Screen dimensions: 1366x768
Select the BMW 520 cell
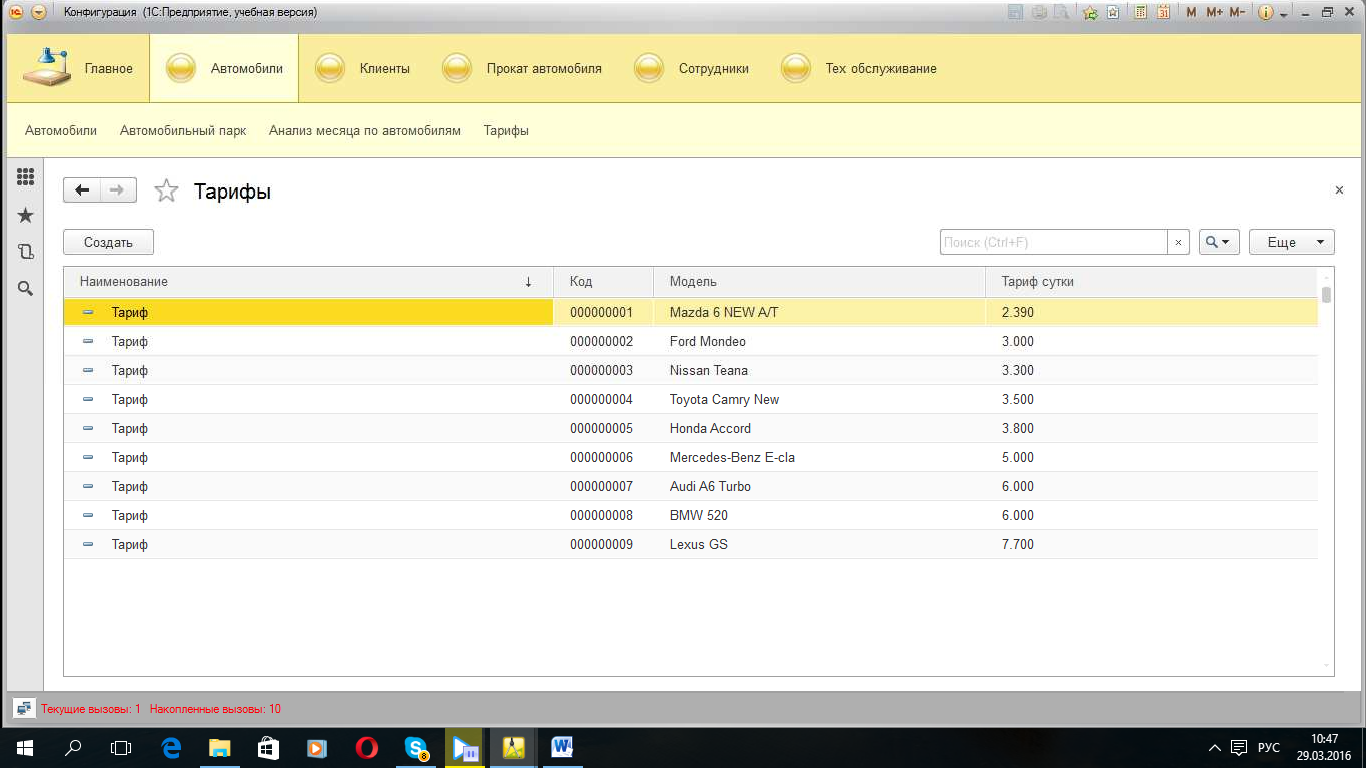819,515
